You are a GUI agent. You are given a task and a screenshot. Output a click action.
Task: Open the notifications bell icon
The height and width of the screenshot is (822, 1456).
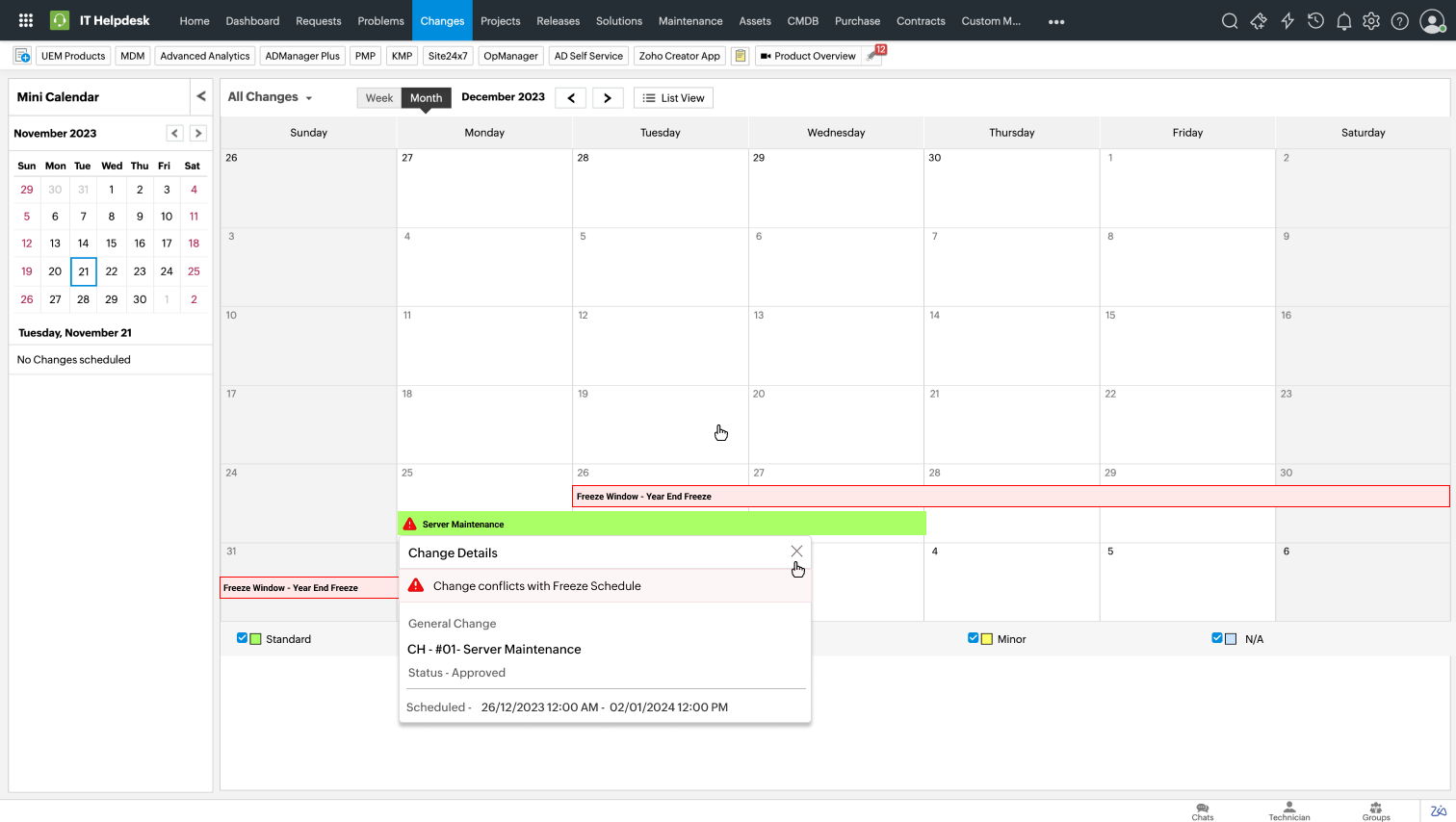pos(1343,21)
